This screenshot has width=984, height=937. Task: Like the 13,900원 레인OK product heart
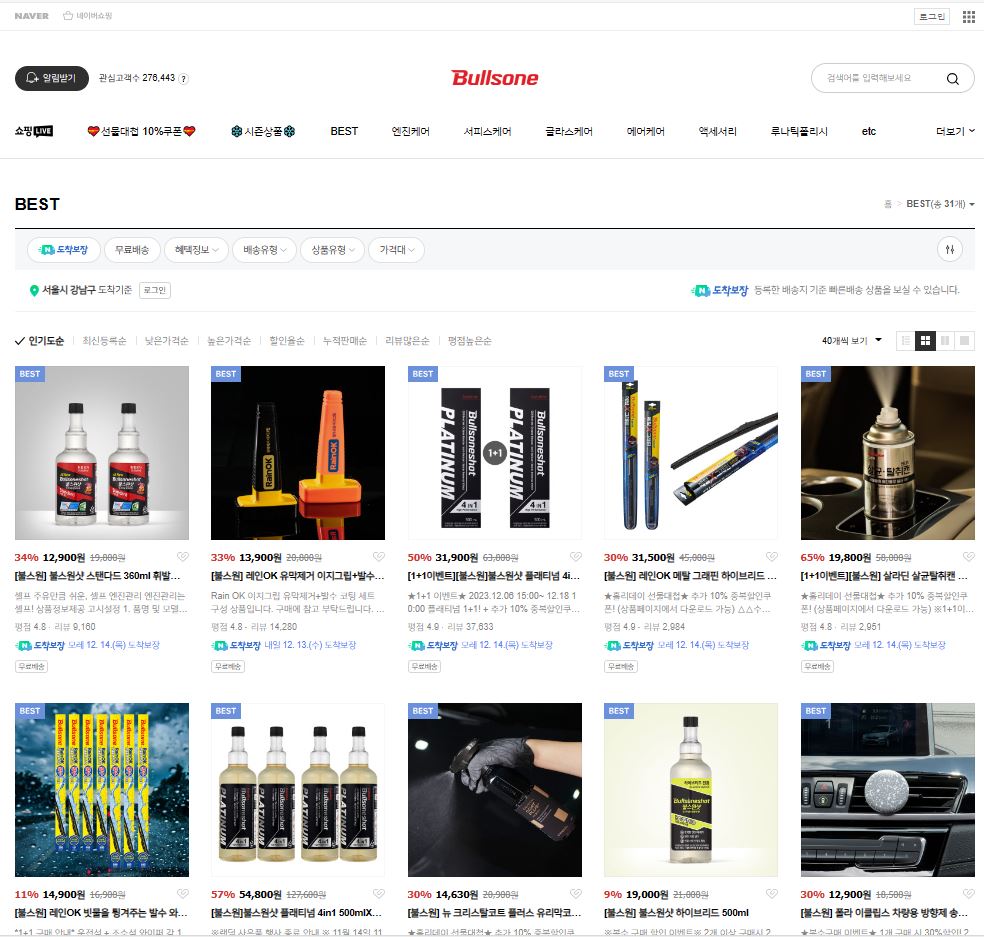(378, 557)
